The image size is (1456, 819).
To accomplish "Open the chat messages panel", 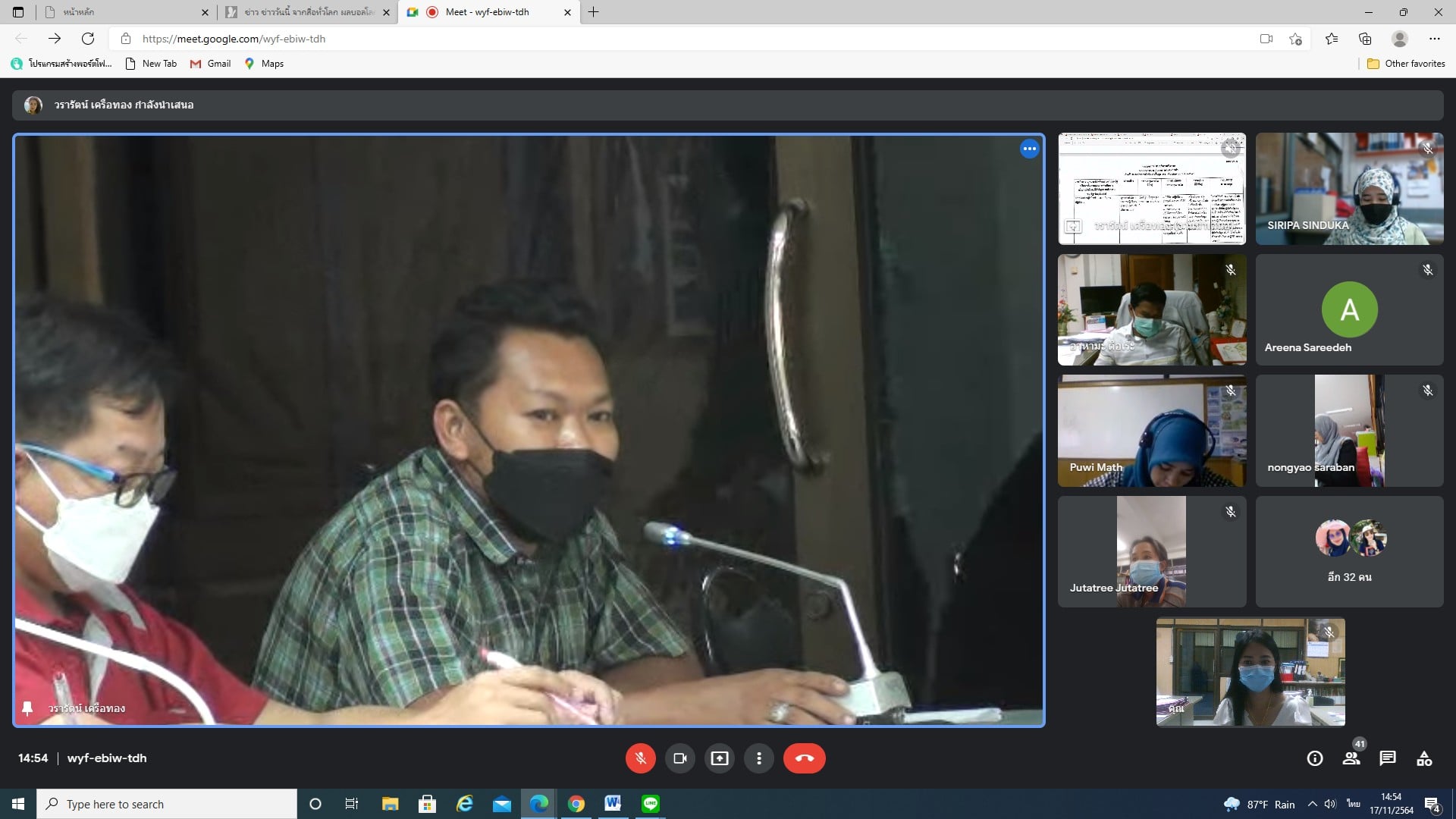I will (x=1388, y=758).
